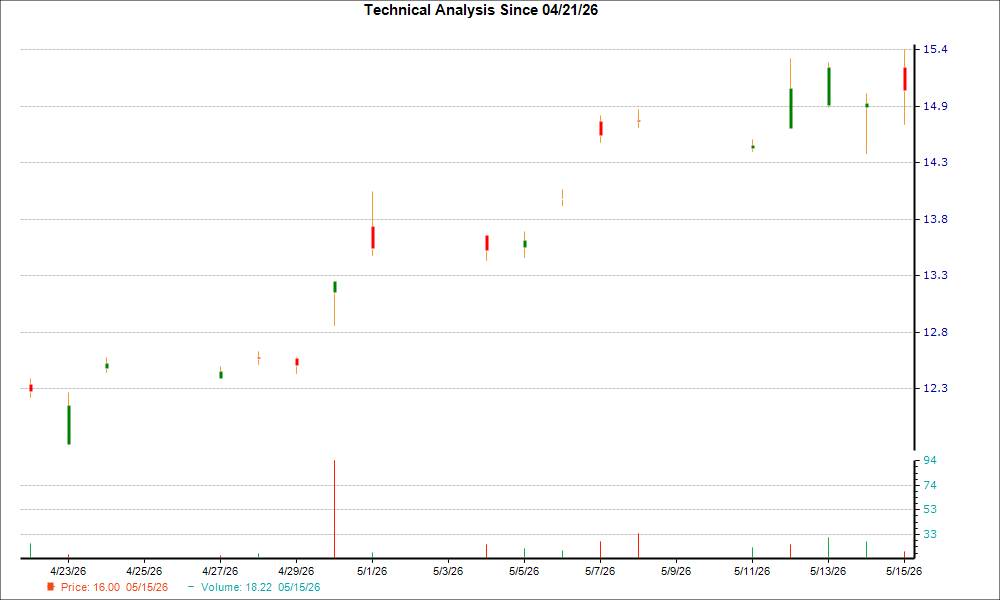Click the 12.3 price axis value

pyautogui.click(x=935, y=388)
